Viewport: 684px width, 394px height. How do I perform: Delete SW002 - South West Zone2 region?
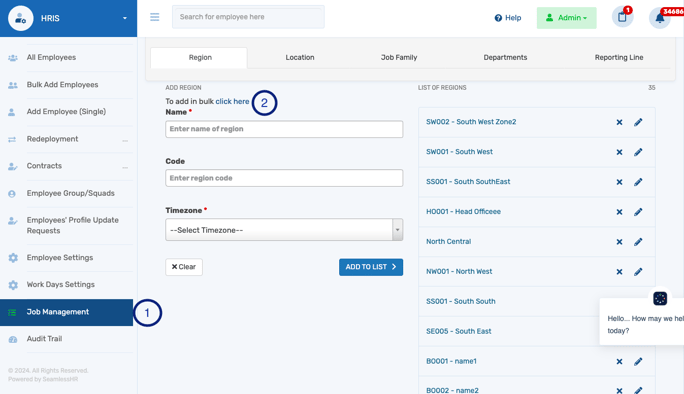point(619,122)
